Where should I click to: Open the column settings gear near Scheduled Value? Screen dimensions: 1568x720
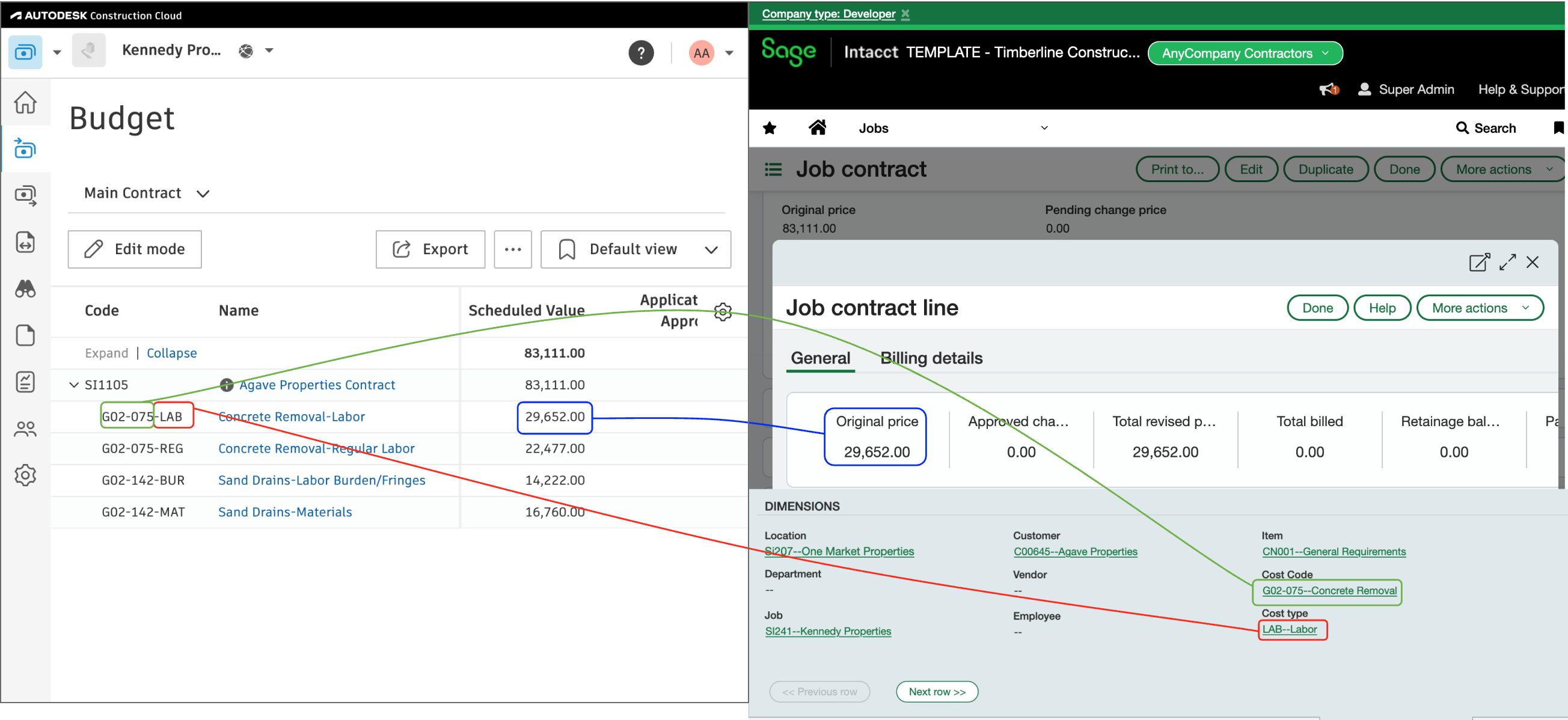[722, 313]
